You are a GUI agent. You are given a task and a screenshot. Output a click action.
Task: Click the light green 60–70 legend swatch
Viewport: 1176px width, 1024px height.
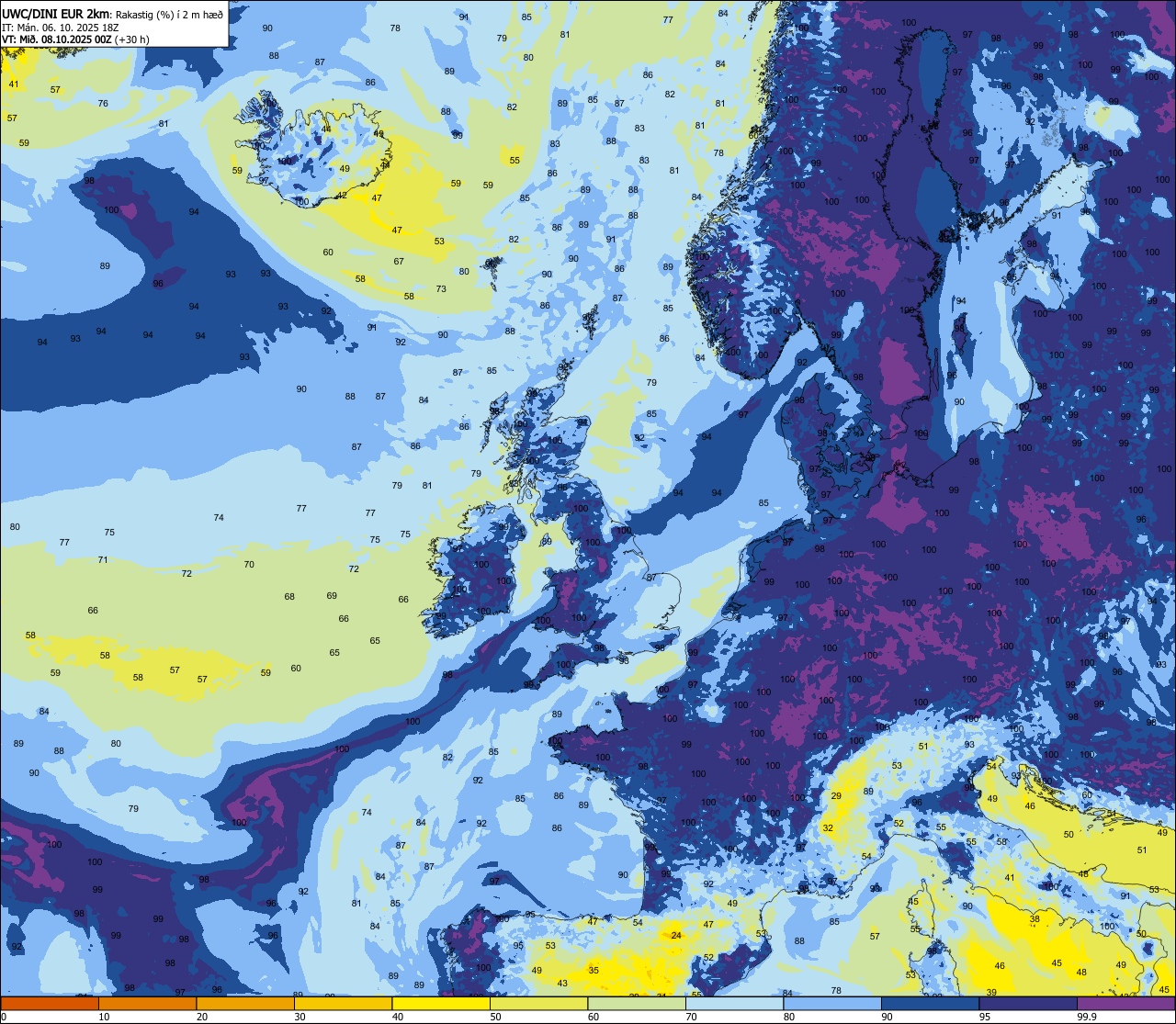click(637, 1003)
